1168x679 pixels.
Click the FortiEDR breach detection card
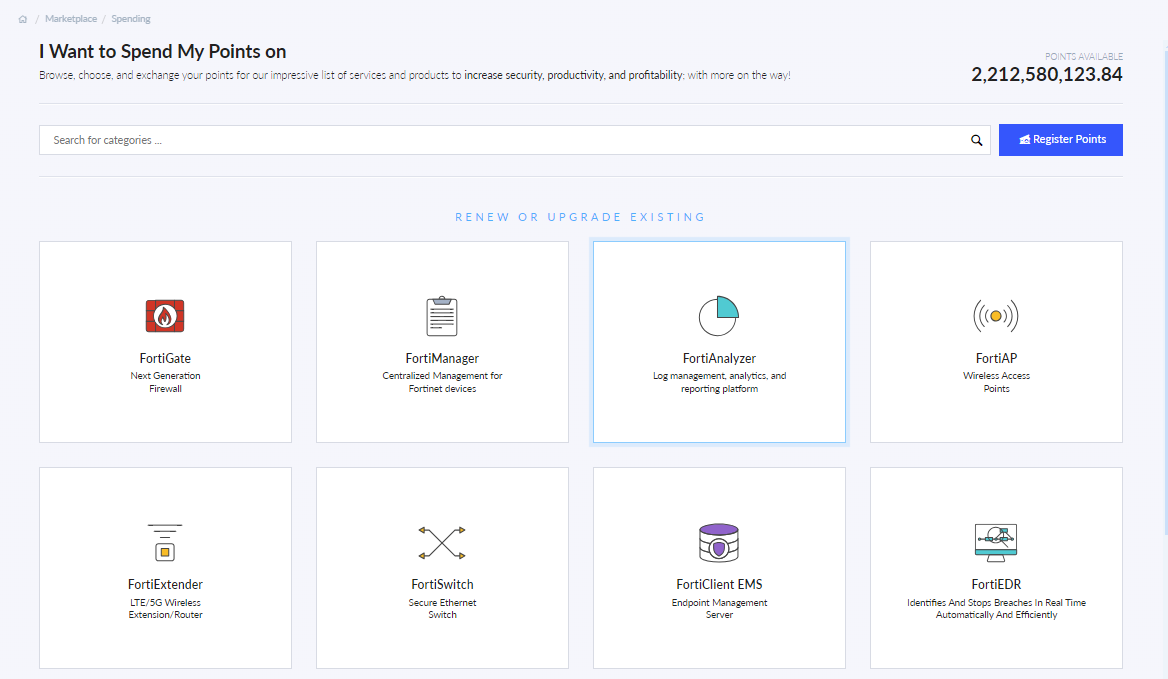pos(996,567)
